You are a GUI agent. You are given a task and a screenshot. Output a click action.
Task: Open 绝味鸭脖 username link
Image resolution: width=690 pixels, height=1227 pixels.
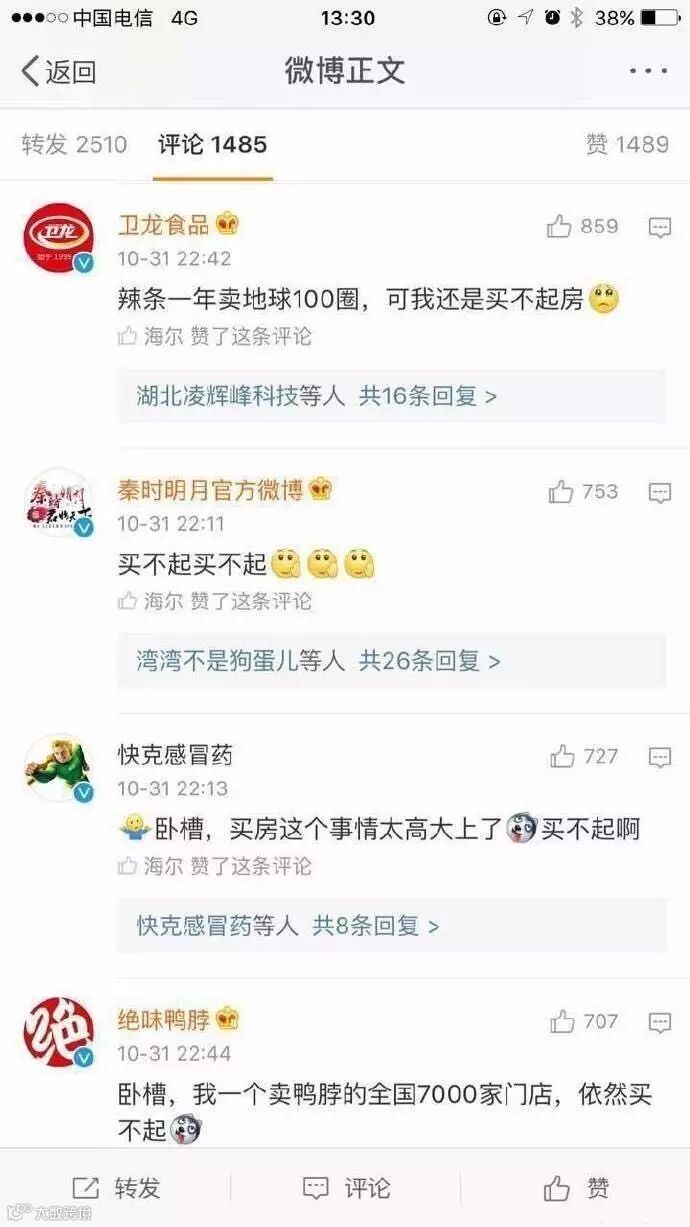click(164, 1019)
